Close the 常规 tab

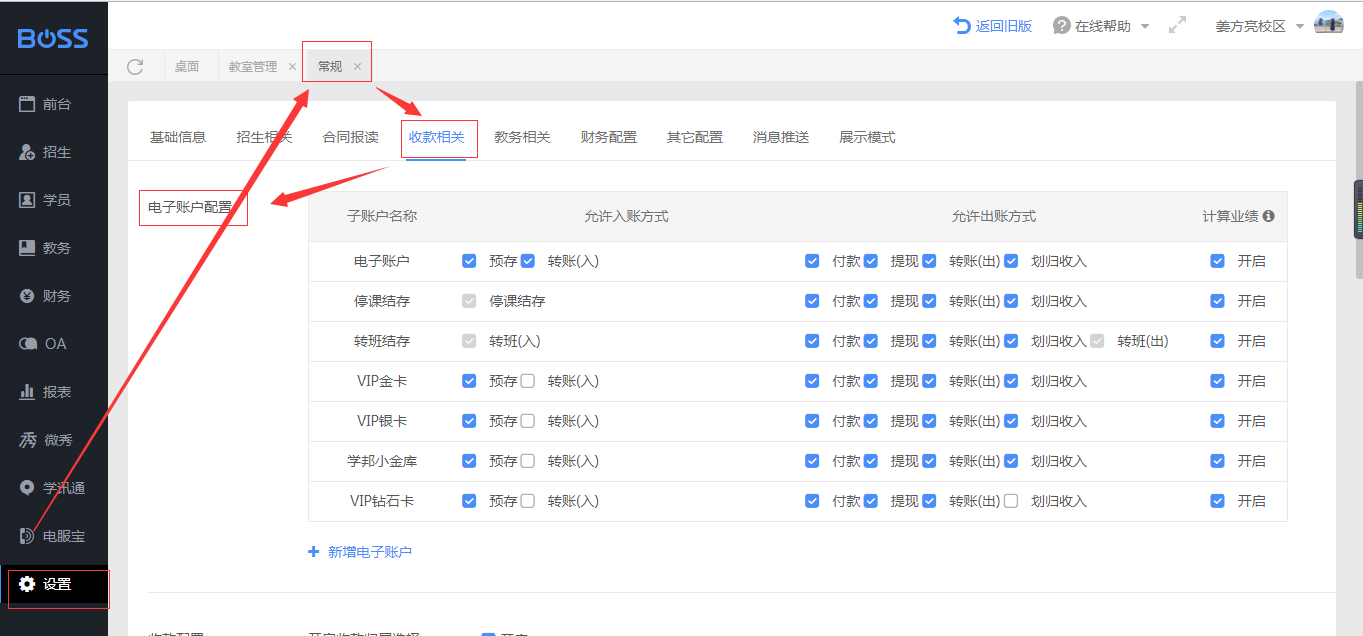coord(357,67)
